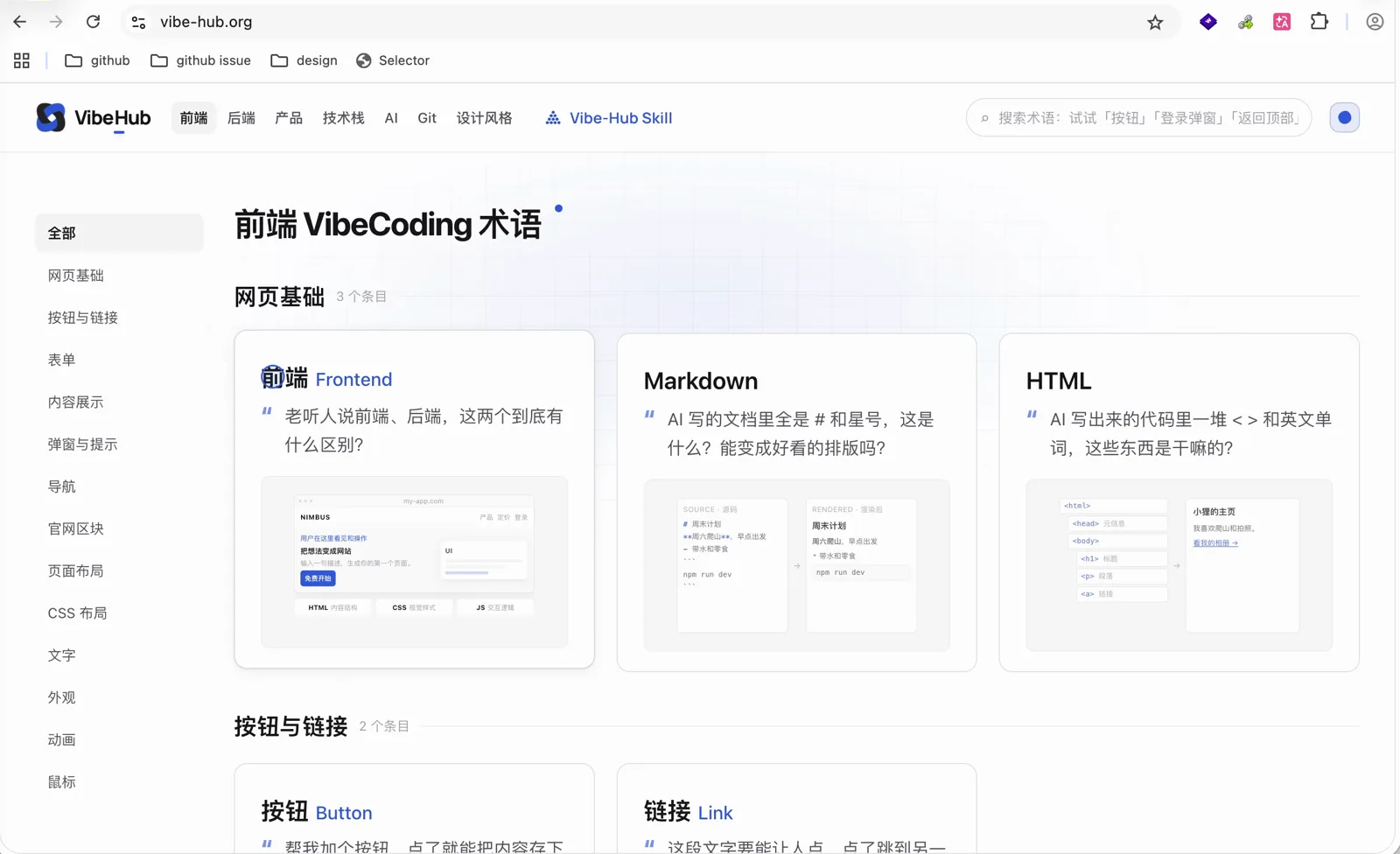The height and width of the screenshot is (854, 1400).
Task: Switch to the AI navigation tab
Action: [x=391, y=118]
